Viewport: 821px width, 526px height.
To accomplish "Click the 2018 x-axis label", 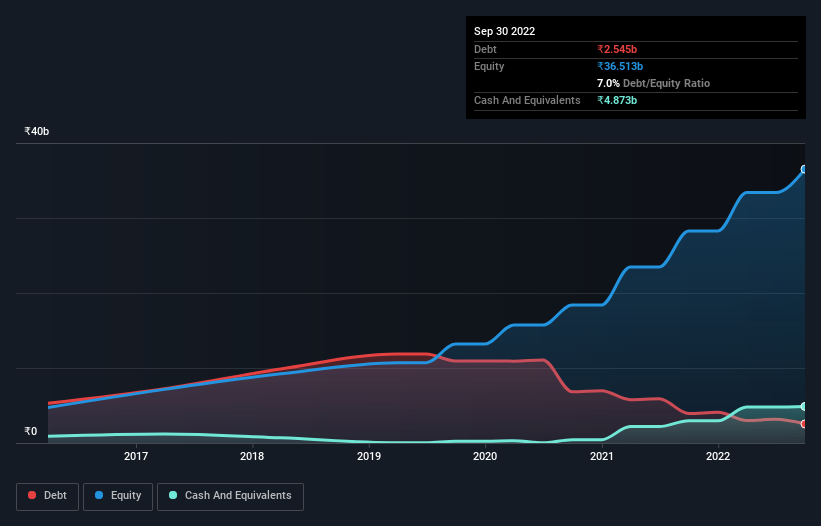I will pyautogui.click(x=252, y=456).
